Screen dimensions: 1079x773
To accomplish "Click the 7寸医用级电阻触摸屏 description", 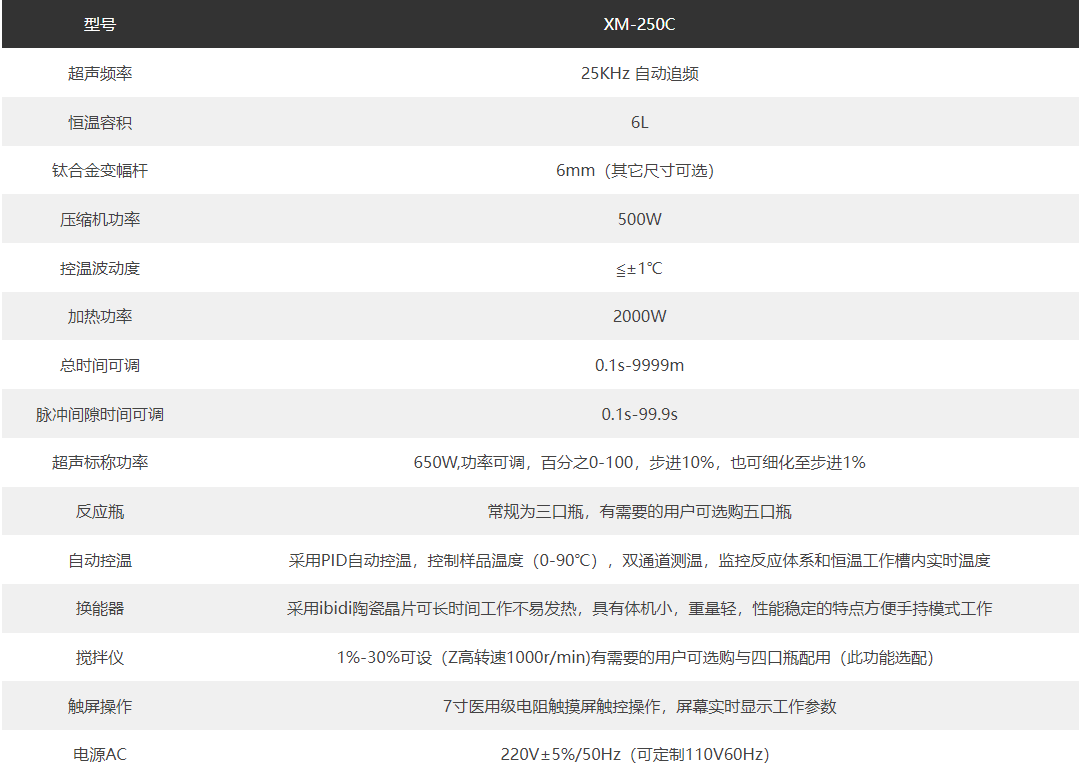I will pos(639,706).
